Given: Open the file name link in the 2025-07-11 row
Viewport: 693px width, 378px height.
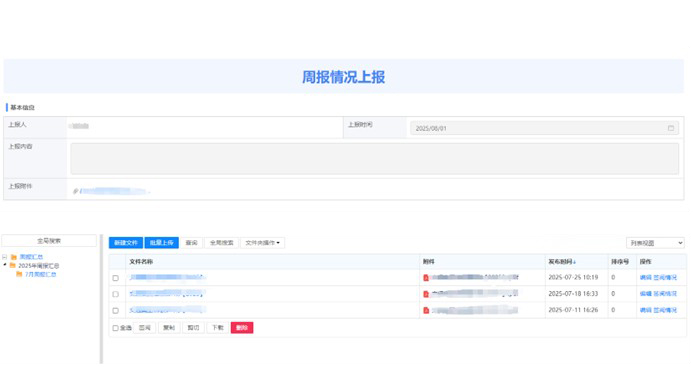Looking at the screenshot, I should (x=168, y=310).
